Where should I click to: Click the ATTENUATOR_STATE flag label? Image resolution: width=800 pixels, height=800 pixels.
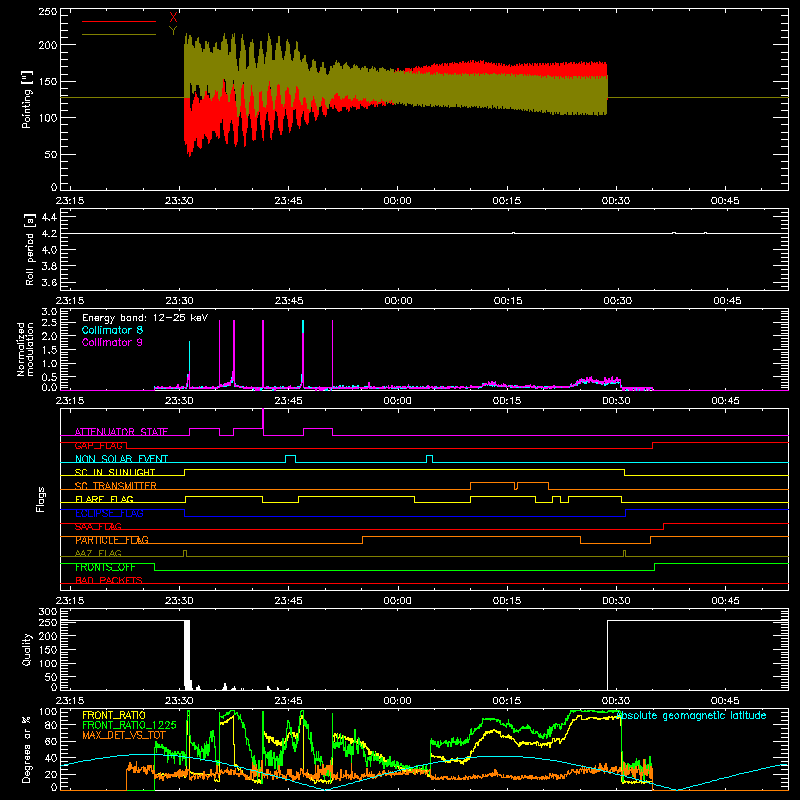121,432
